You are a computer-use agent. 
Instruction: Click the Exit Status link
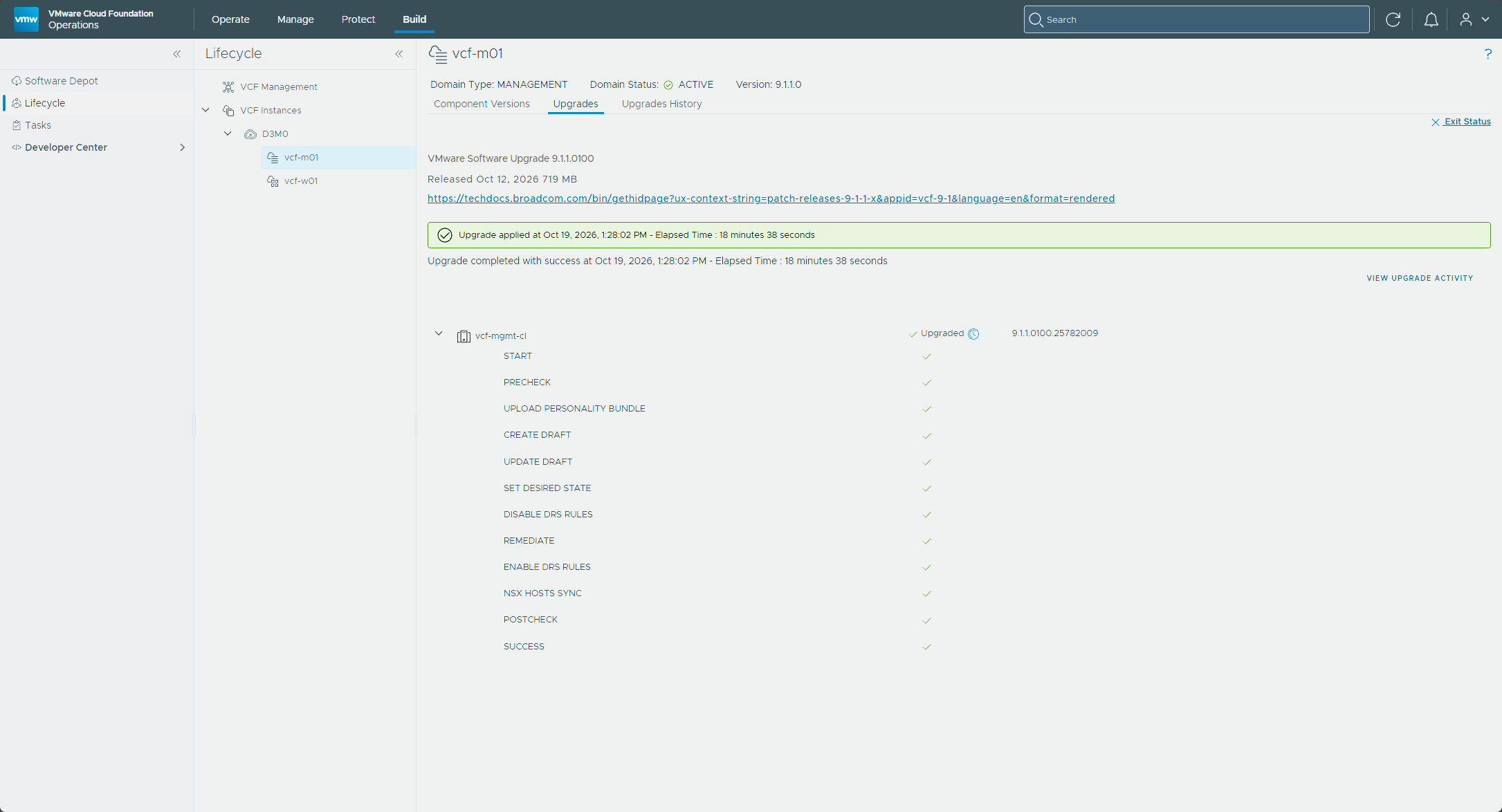[1467, 122]
